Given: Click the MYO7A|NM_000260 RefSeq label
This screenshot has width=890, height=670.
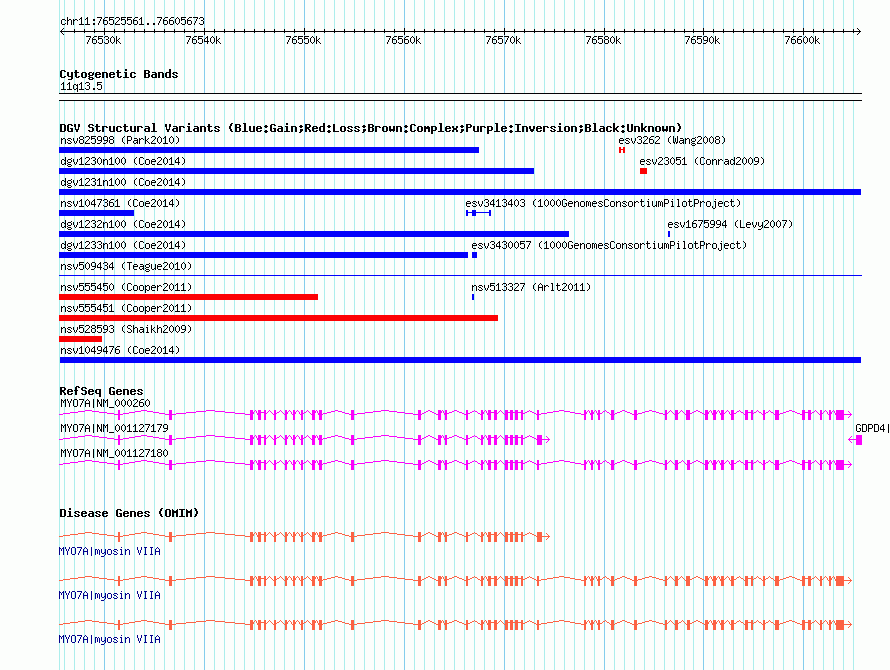Looking at the screenshot, I should pos(105,403).
